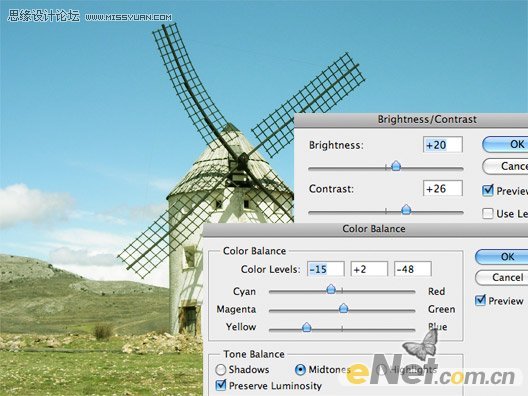Toggle Preview checkbox in Brightness/Contrast dialog
The height and width of the screenshot is (396, 528).
[x=488, y=191]
